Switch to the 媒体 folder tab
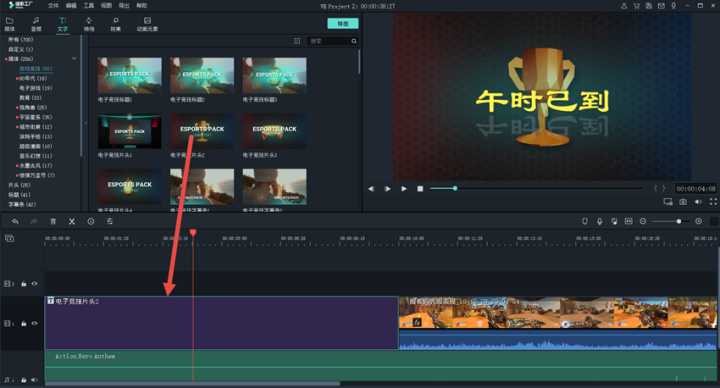 click(x=10, y=24)
